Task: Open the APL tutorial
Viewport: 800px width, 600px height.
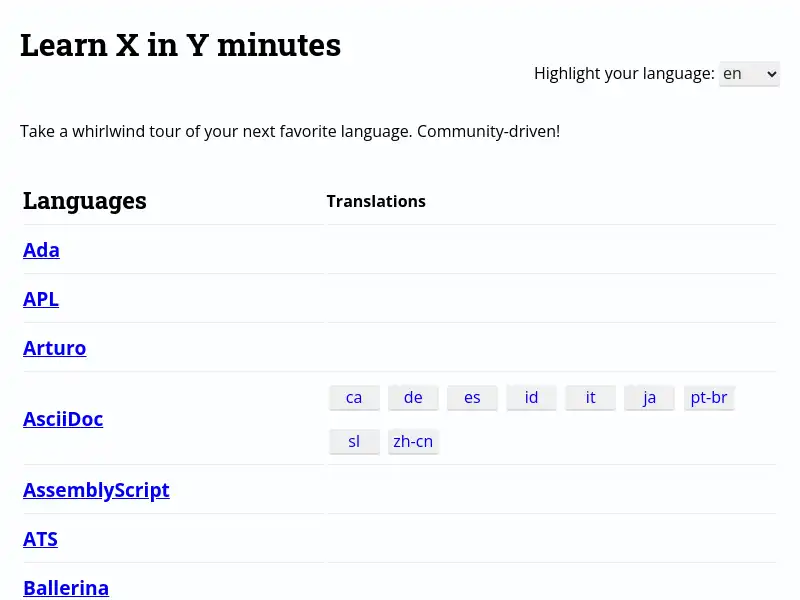Action: 40,299
